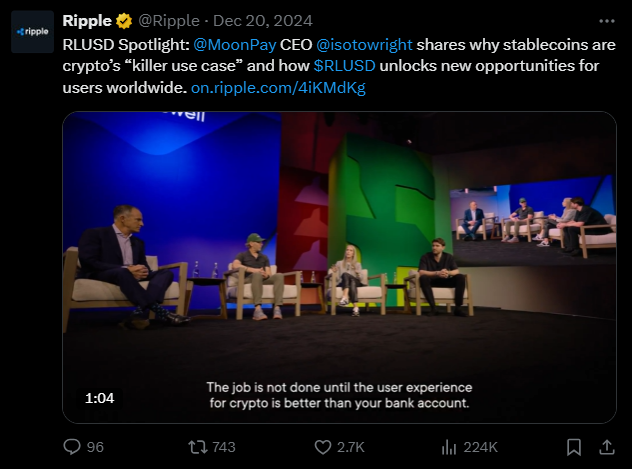Open the Ripple display name link
The width and height of the screenshot is (632, 469).
click(x=87, y=21)
